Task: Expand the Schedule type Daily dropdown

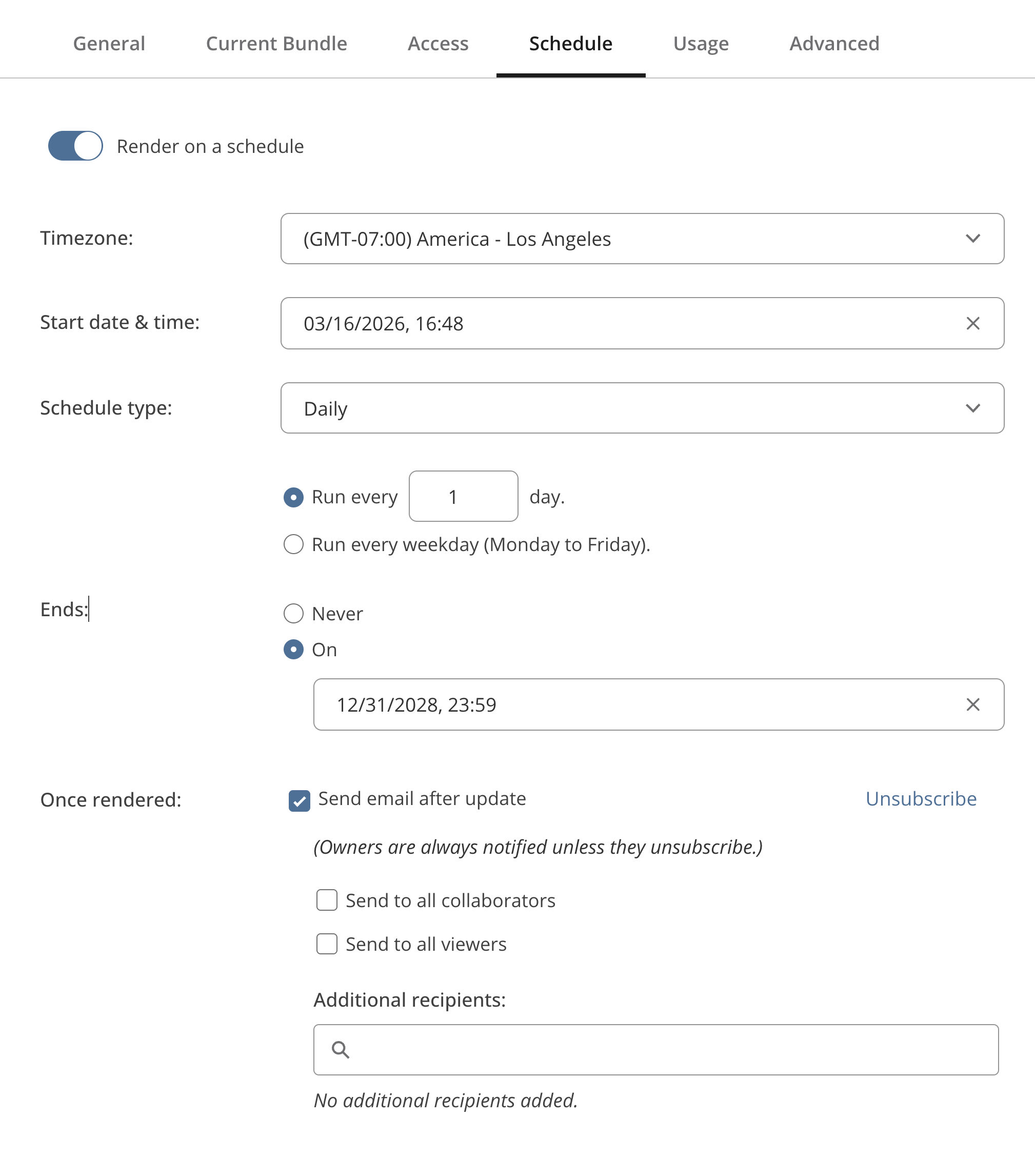Action: point(642,408)
